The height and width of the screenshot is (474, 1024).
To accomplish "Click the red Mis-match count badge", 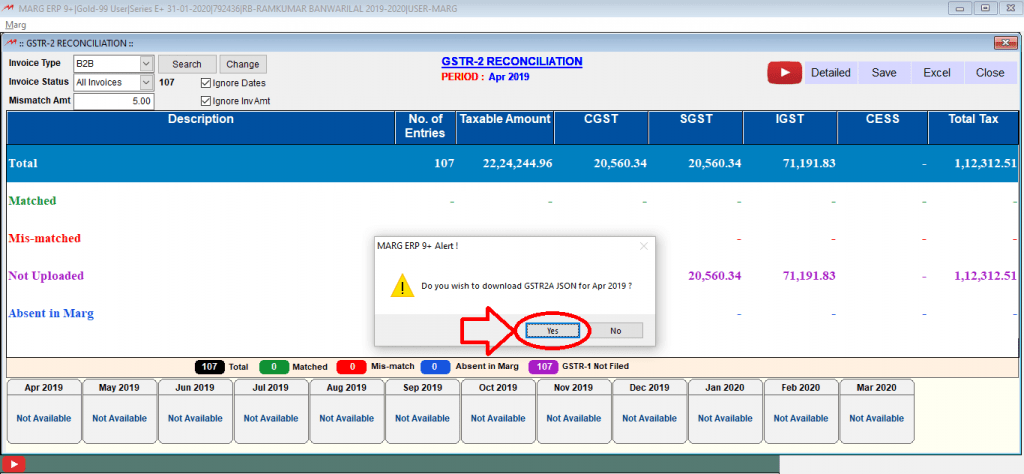I will (352, 367).
